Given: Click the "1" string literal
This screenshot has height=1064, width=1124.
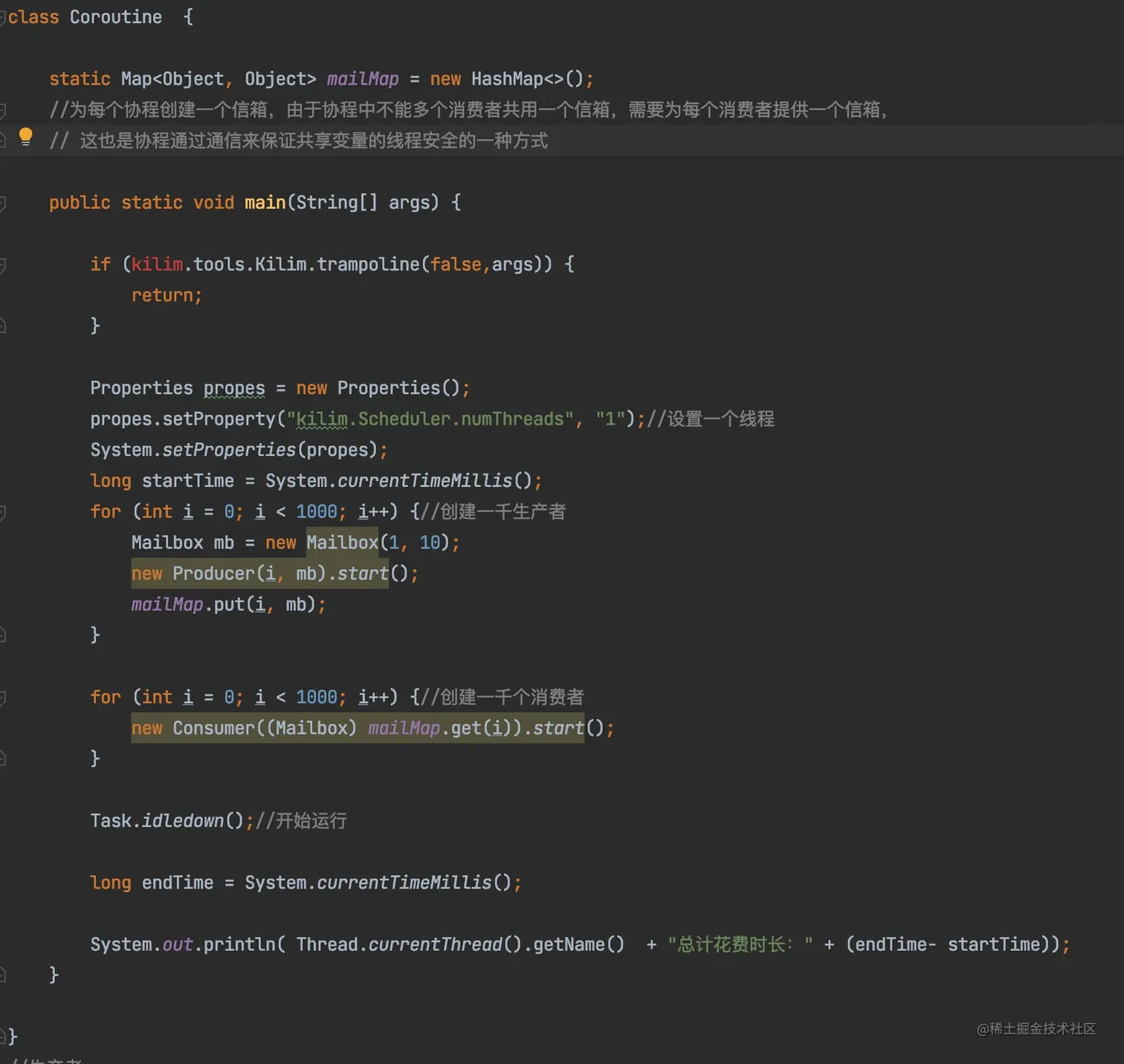Looking at the screenshot, I should pyautogui.click(x=610, y=419).
